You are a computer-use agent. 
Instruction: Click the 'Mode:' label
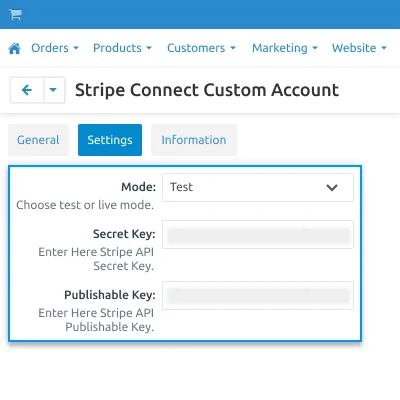click(138, 187)
